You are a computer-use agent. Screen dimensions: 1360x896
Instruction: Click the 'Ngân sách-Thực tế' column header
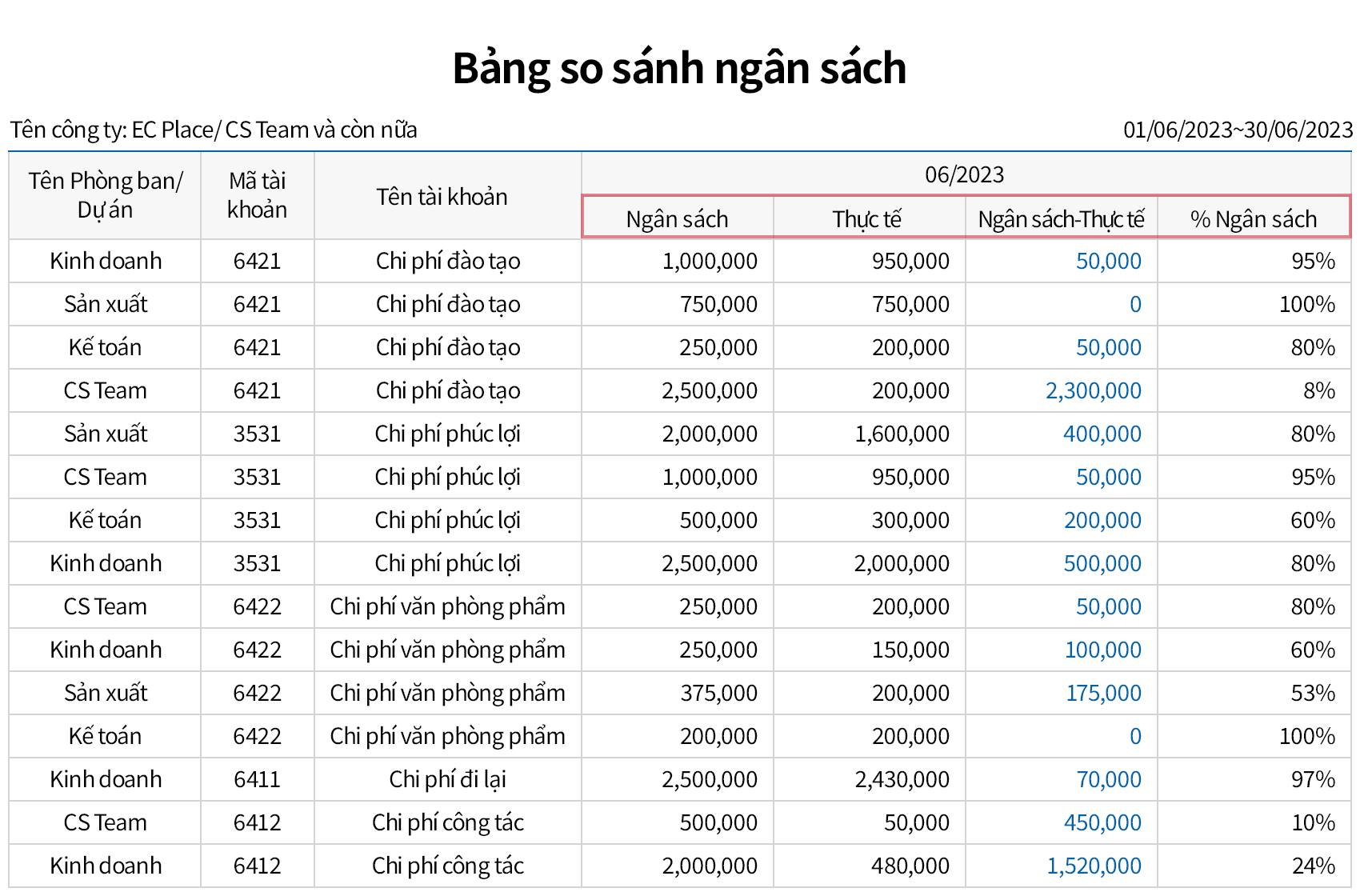pos(1061,218)
